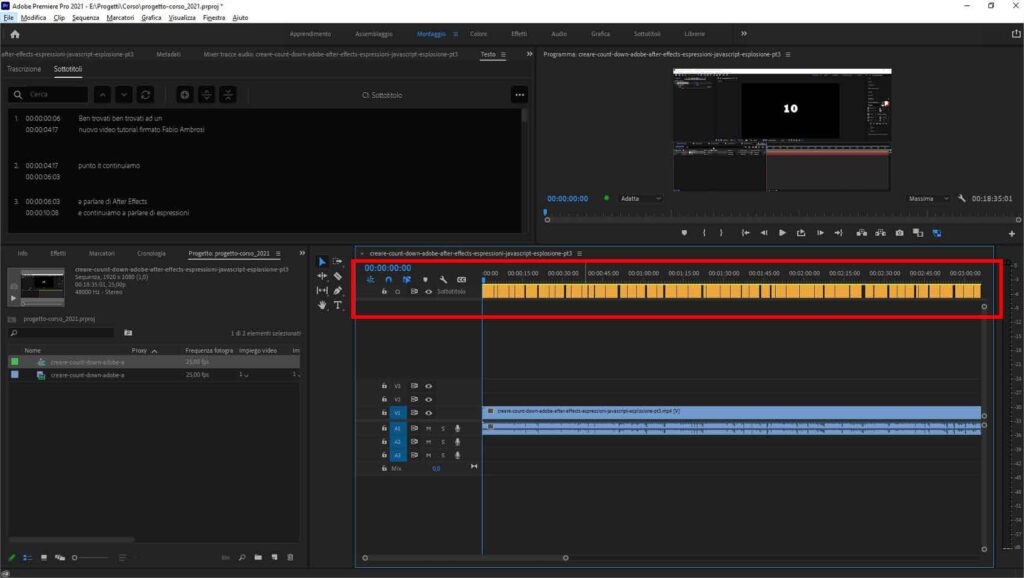Hide video track V1 output eye

tap(427, 412)
